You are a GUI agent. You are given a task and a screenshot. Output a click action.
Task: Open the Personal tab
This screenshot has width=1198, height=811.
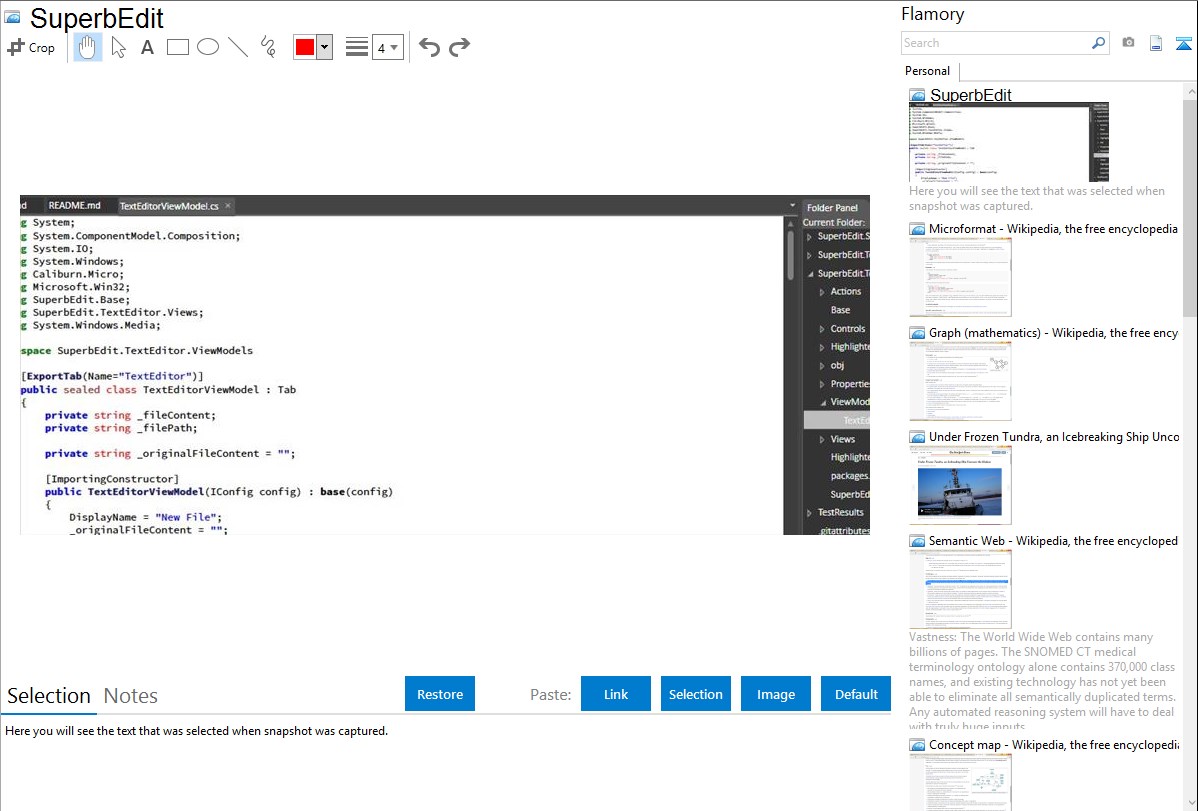pos(928,71)
